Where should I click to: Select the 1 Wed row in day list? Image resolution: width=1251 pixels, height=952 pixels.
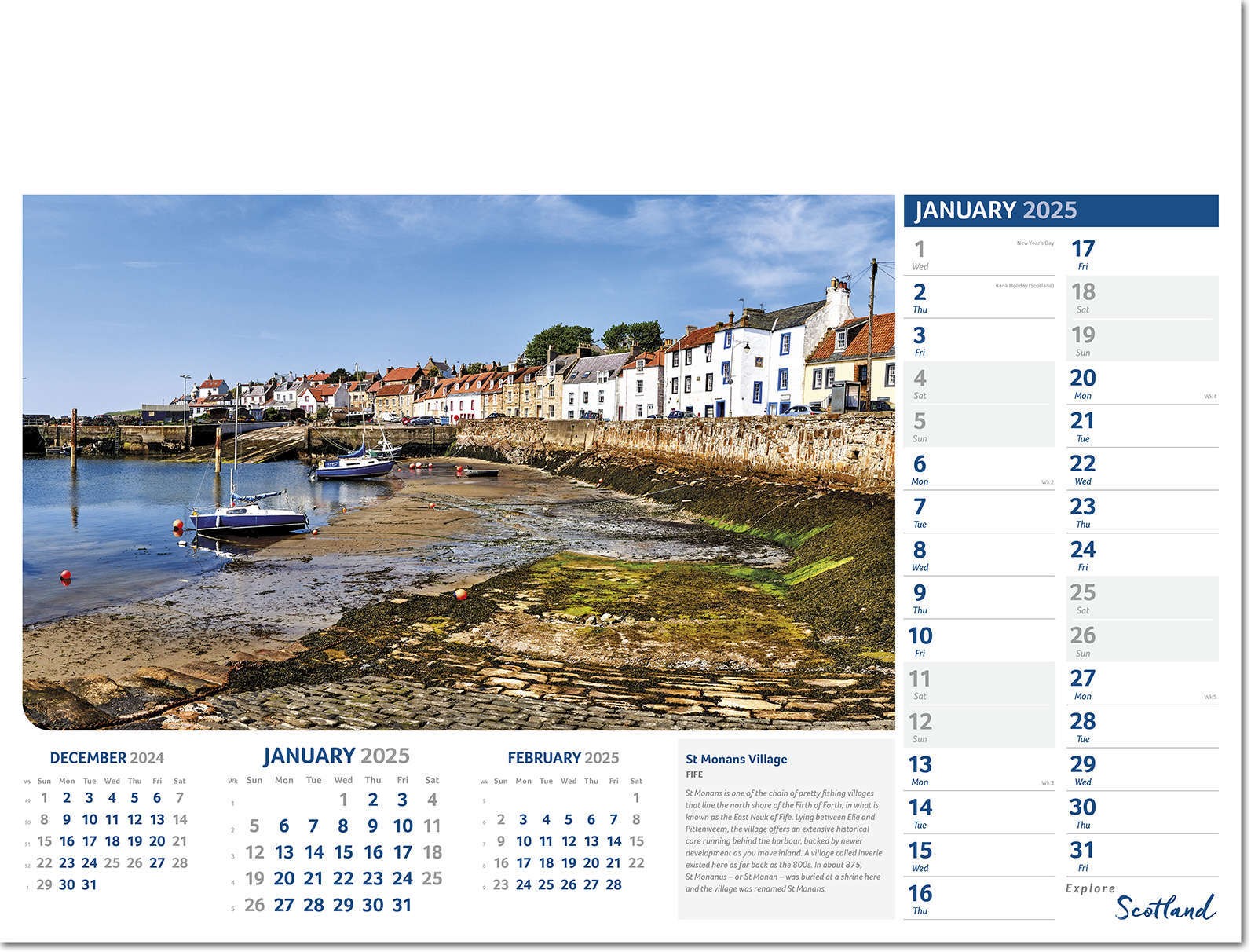[x=979, y=254]
